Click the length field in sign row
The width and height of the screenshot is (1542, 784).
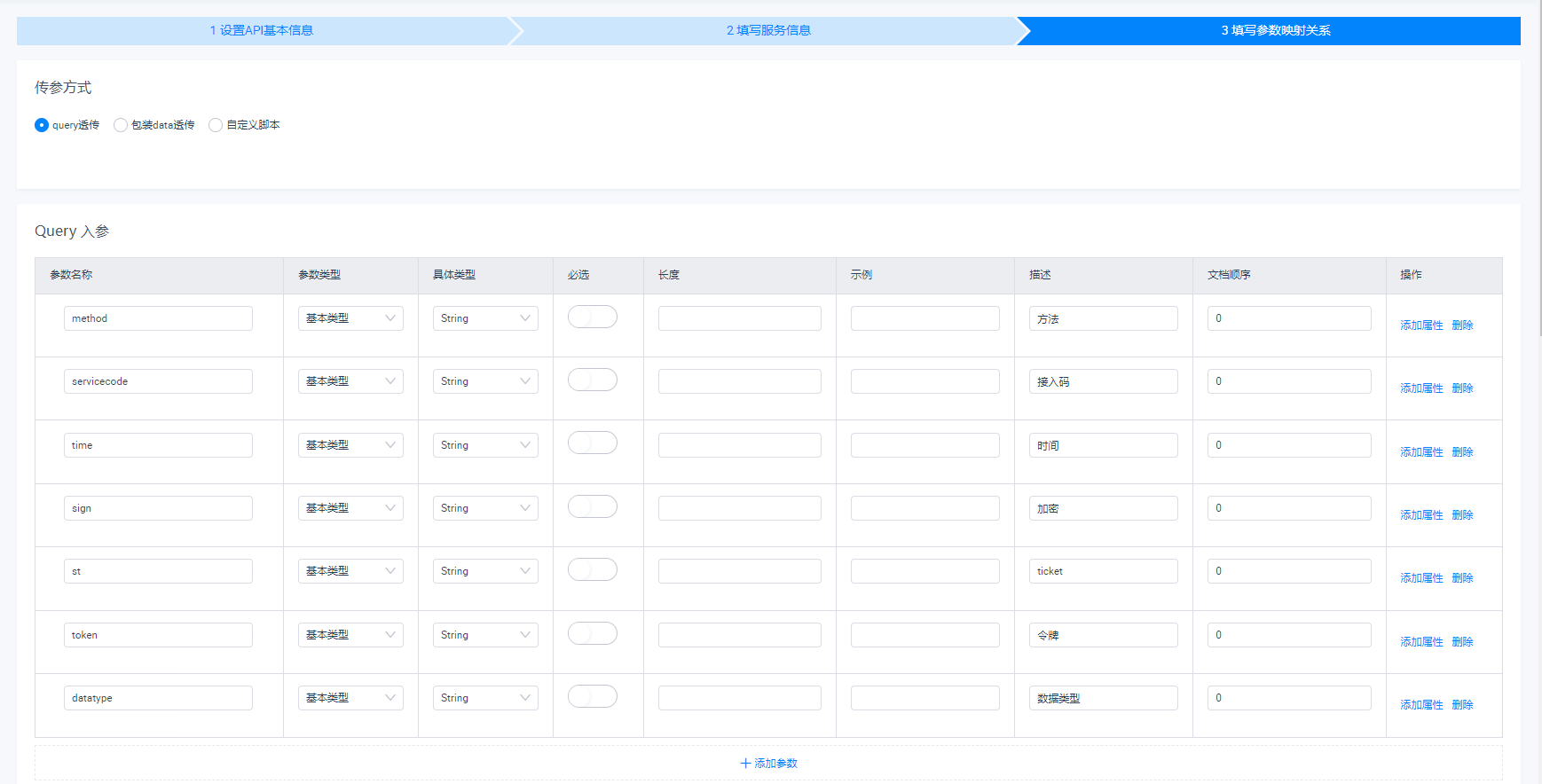click(x=740, y=508)
